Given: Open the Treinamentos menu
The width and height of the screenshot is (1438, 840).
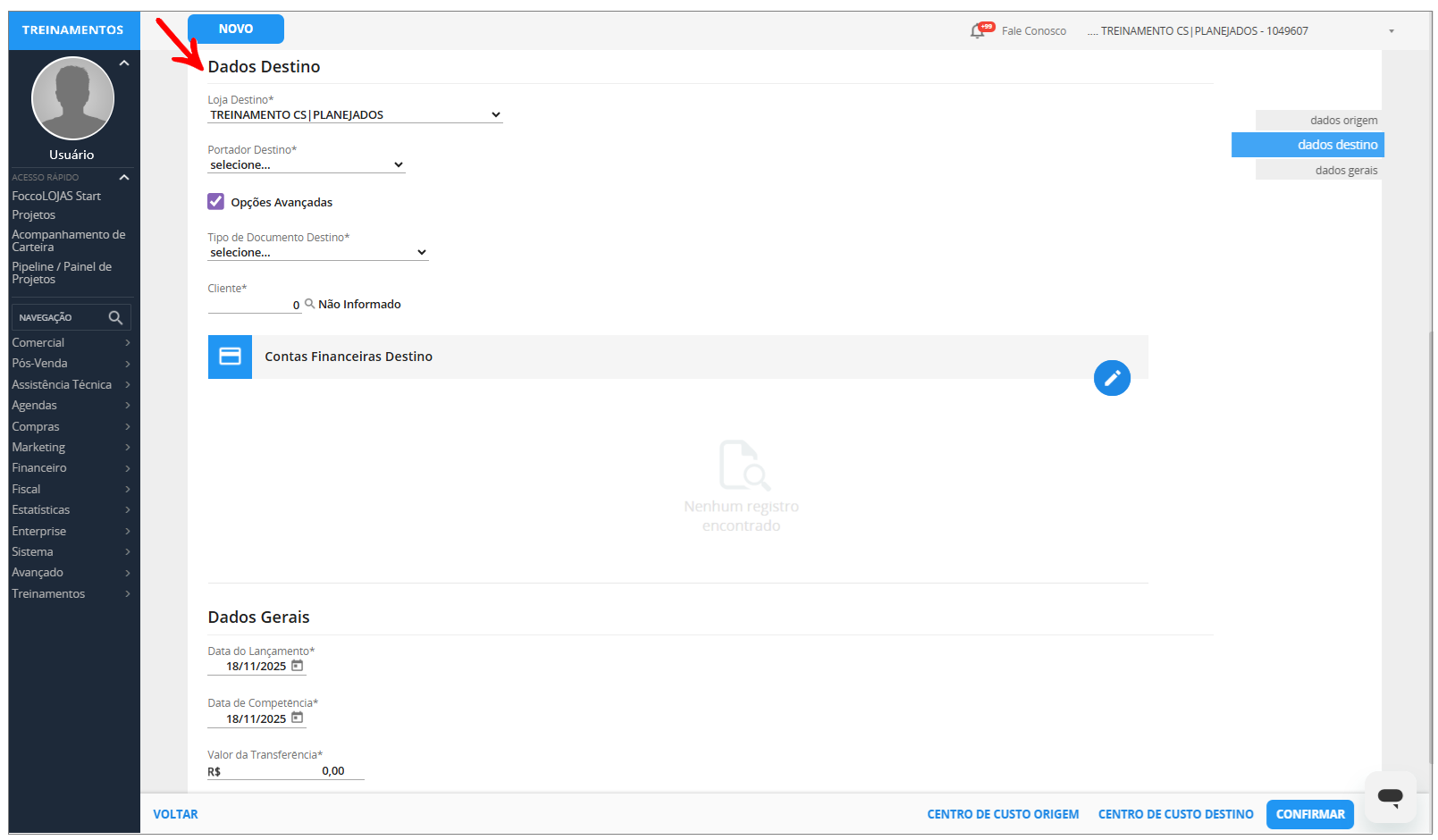Looking at the screenshot, I should pos(71,594).
